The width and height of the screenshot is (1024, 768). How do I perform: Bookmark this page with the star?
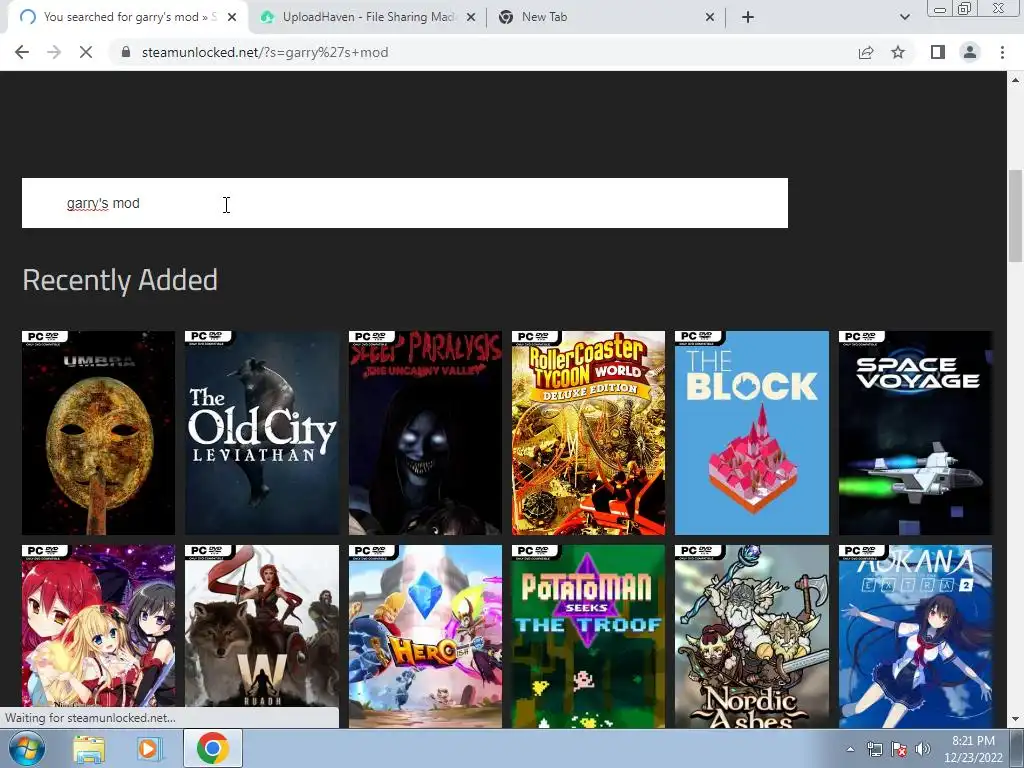point(898,52)
